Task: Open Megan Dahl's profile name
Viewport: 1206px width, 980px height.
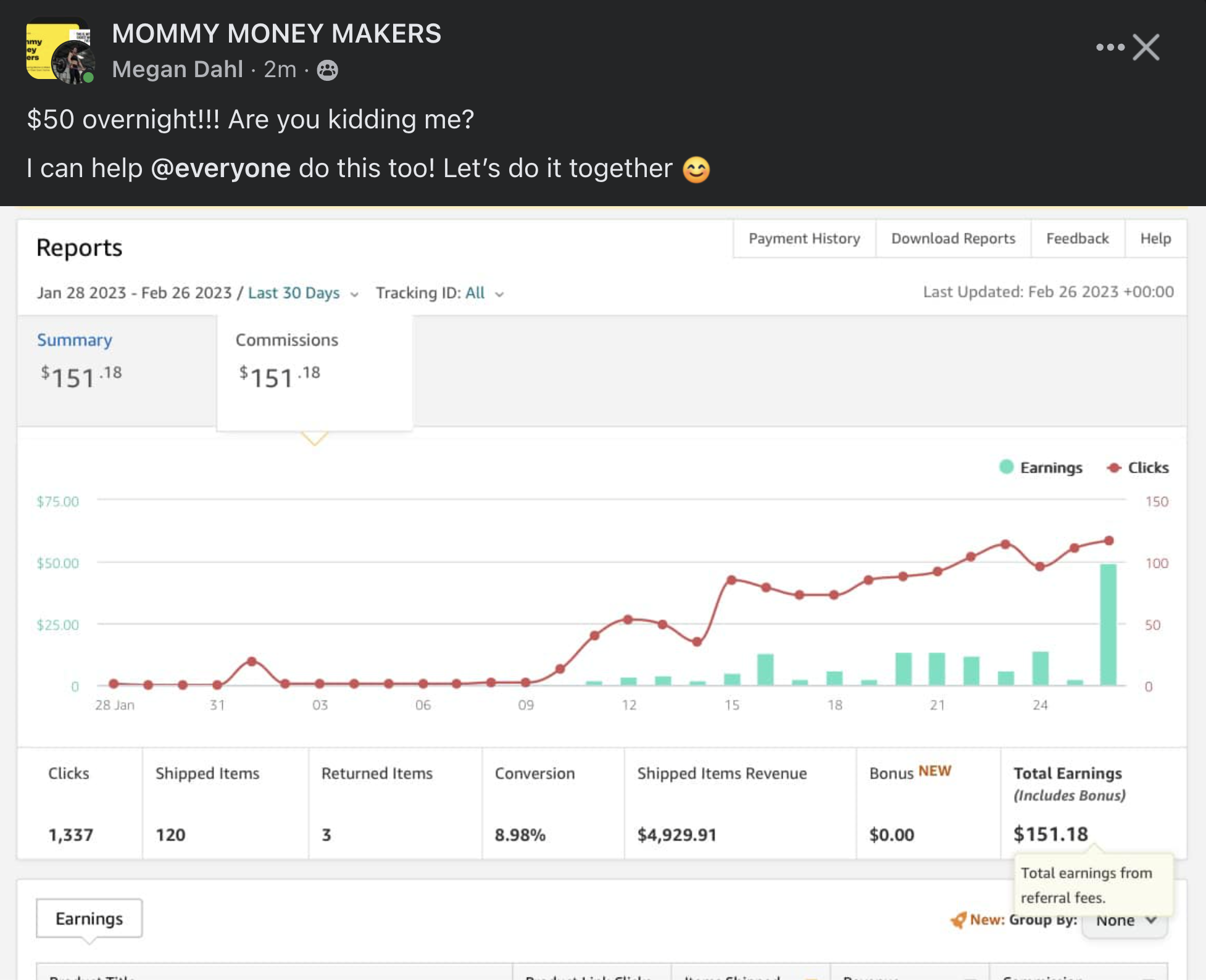Action: tap(177, 69)
